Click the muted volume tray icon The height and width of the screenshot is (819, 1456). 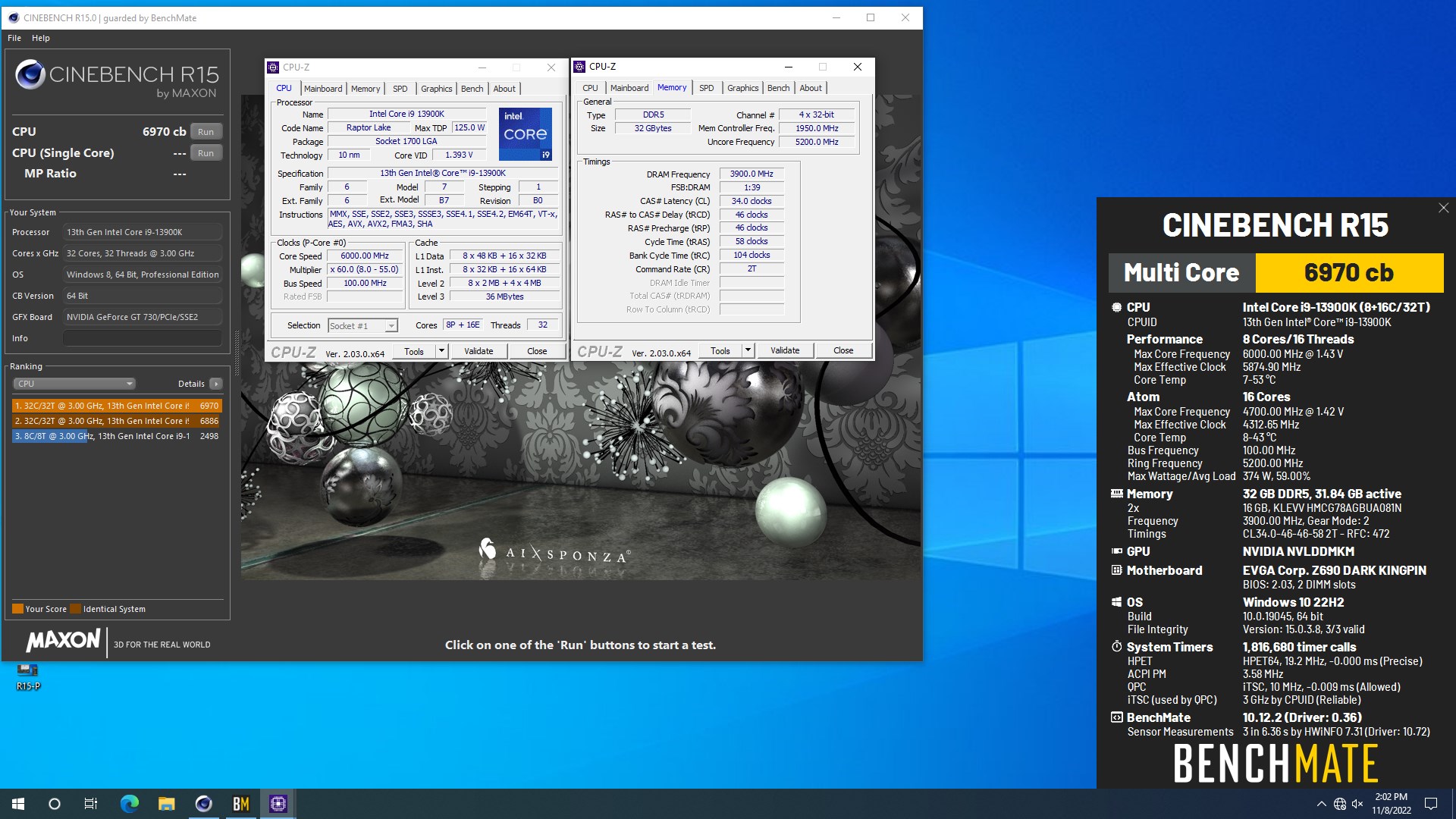pyautogui.click(x=1357, y=804)
